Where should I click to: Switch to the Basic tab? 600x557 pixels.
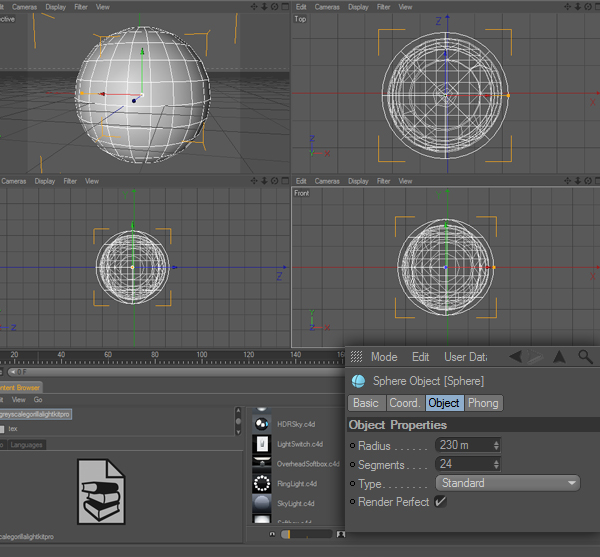tap(366, 403)
